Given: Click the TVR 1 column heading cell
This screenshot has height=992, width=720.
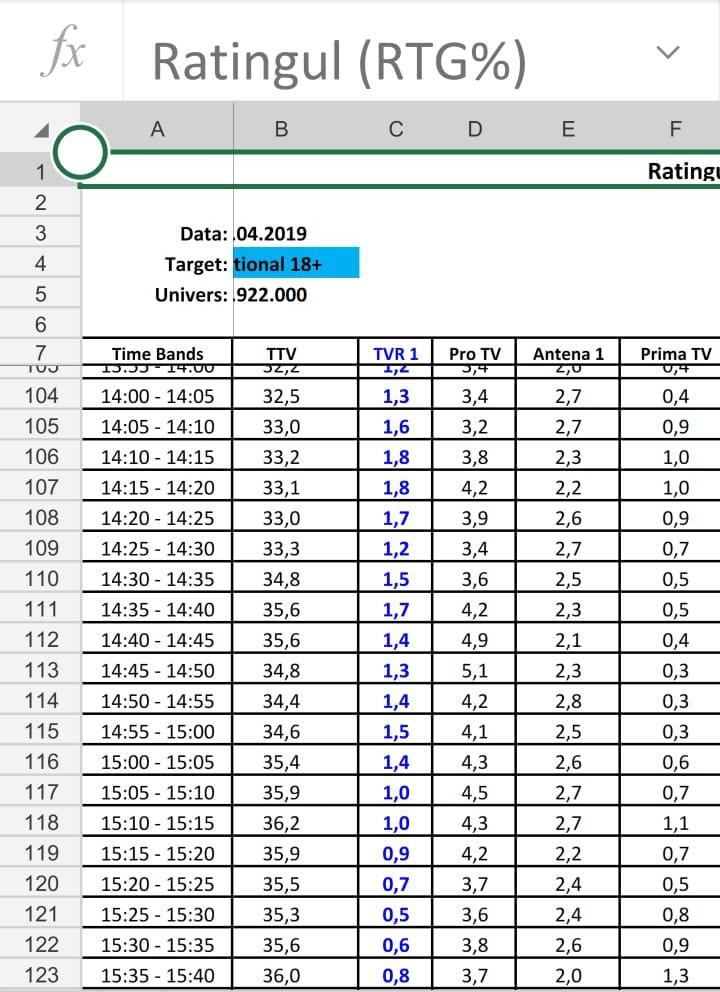Looking at the screenshot, I should point(396,353).
